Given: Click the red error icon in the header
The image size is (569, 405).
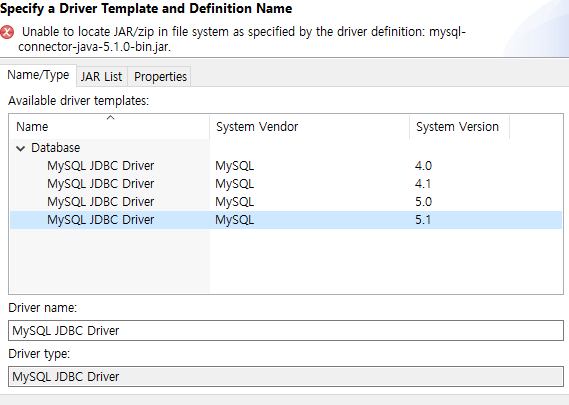Looking at the screenshot, I should click(x=7, y=32).
